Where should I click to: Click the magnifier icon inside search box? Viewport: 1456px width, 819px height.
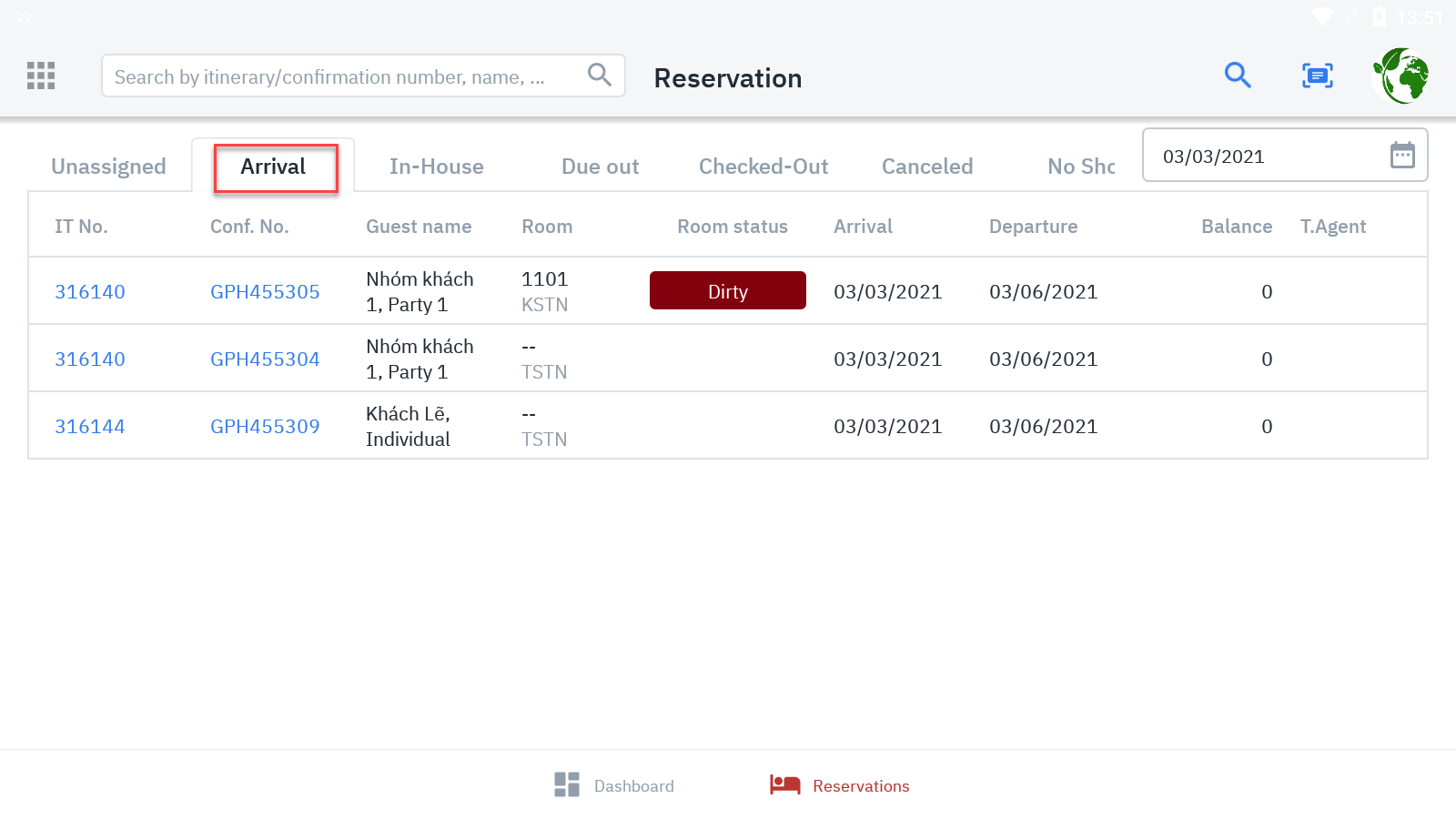[x=599, y=75]
